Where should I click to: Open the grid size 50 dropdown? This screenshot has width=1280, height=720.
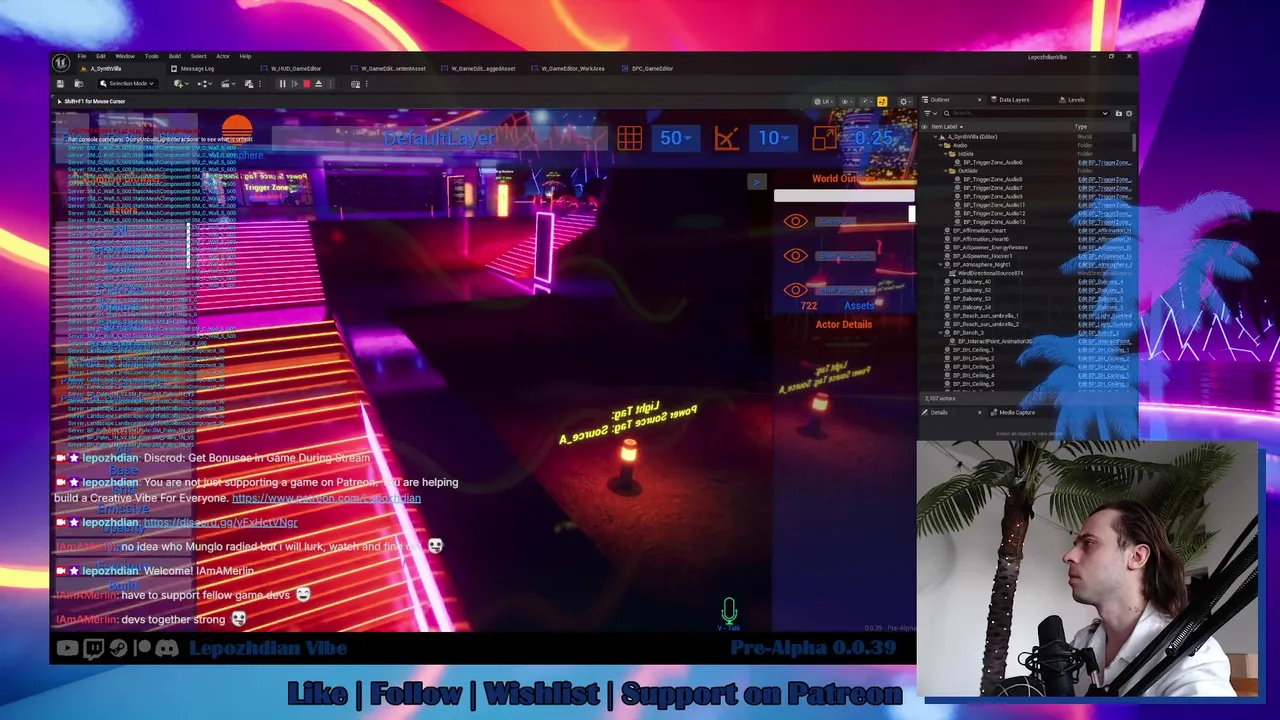point(675,138)
